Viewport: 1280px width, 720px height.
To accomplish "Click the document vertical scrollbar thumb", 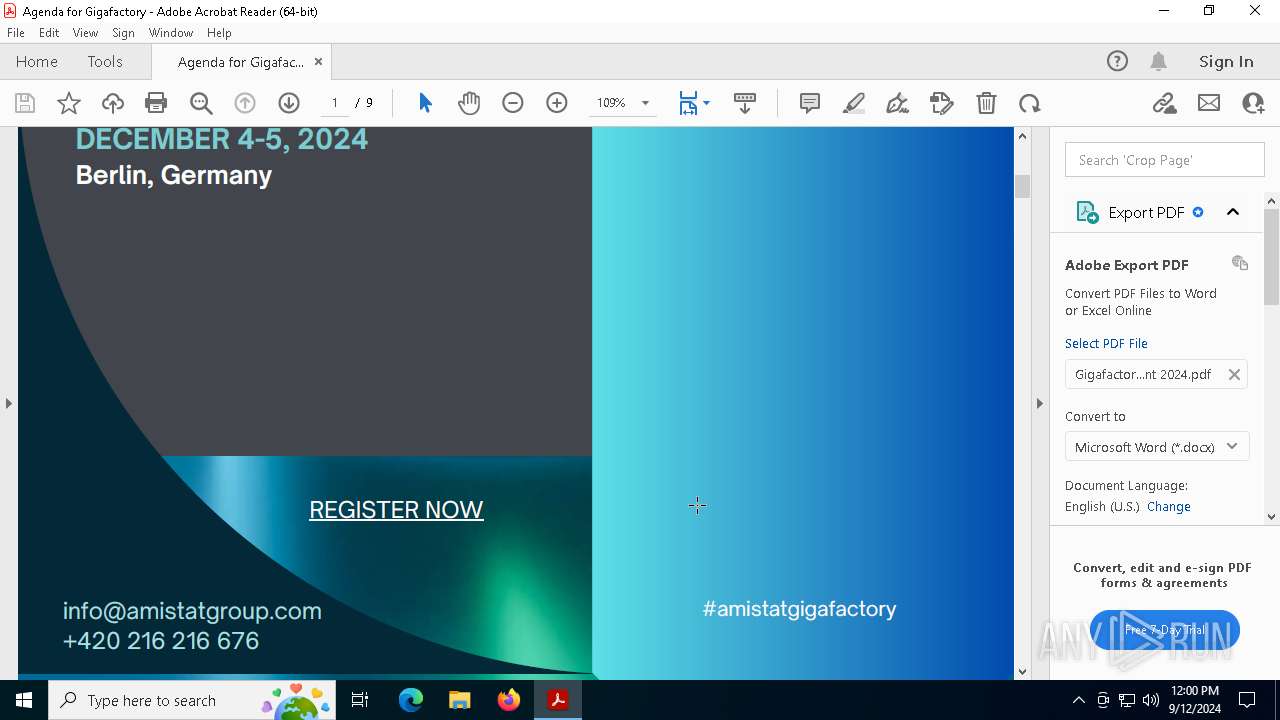I will [x=1022, y=186].
